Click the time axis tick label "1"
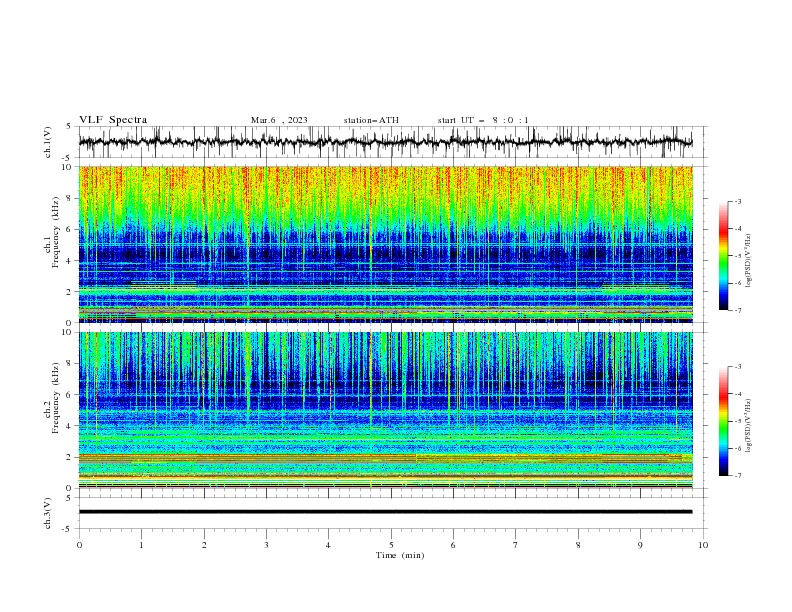 click(141, 545)
